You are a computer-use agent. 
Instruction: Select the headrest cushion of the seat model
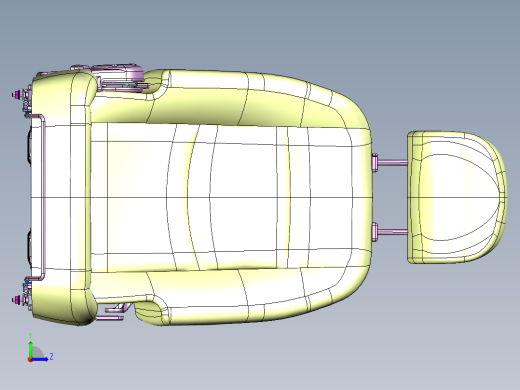click(457, 197)
